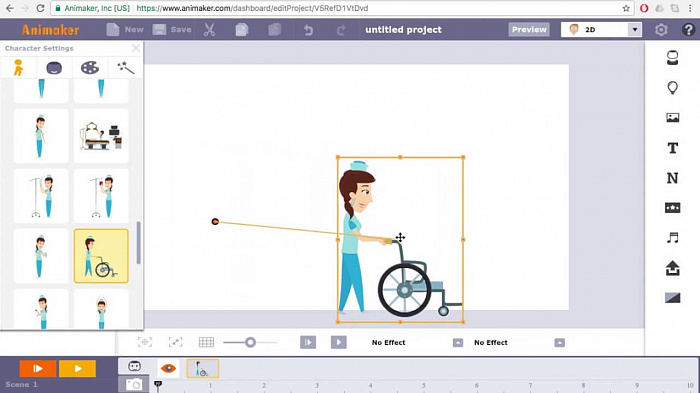The image size is (700, 393).
Task: Open the Preview
Action: 529,29
